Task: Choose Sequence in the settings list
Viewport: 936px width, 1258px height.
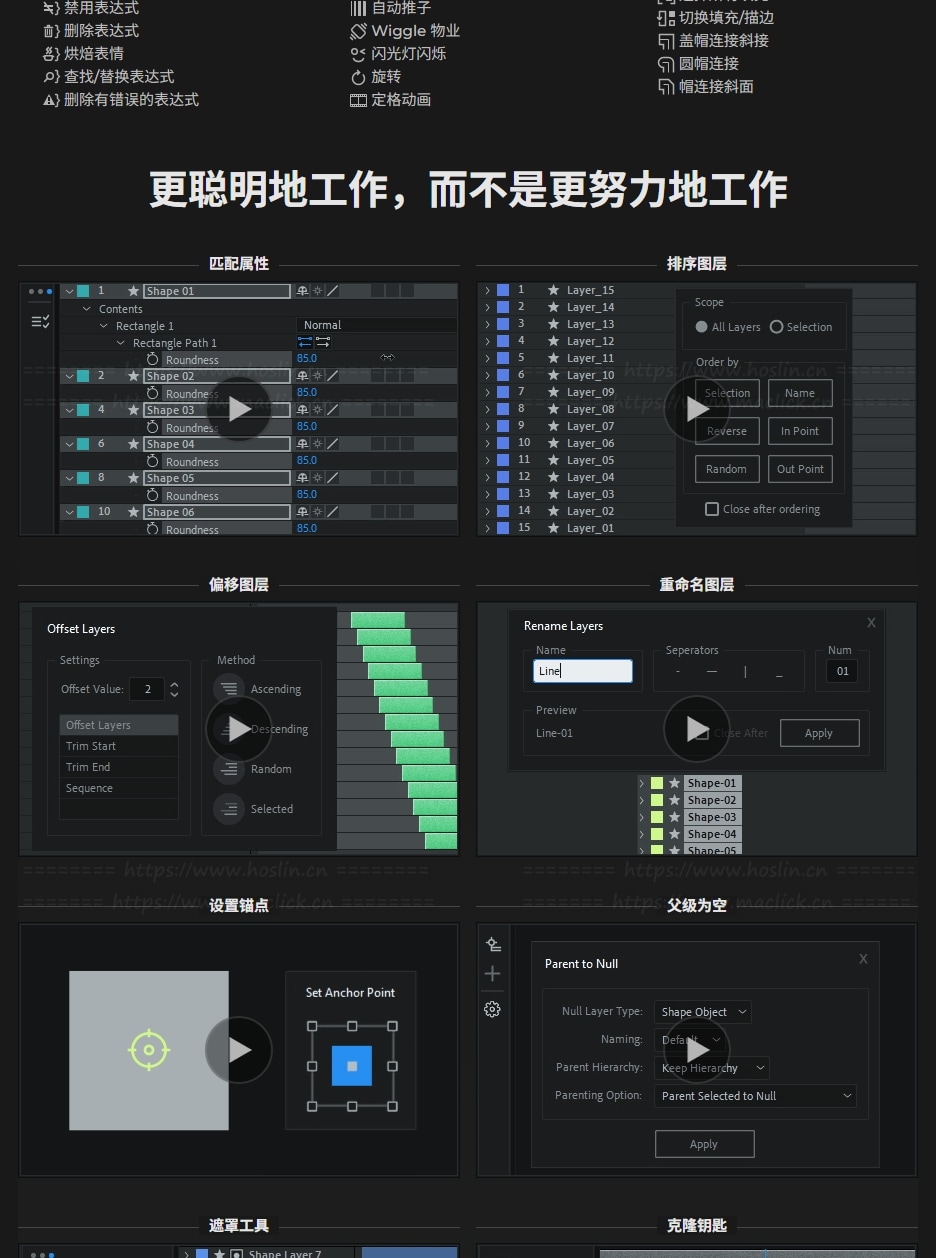Action: point(119,788)
